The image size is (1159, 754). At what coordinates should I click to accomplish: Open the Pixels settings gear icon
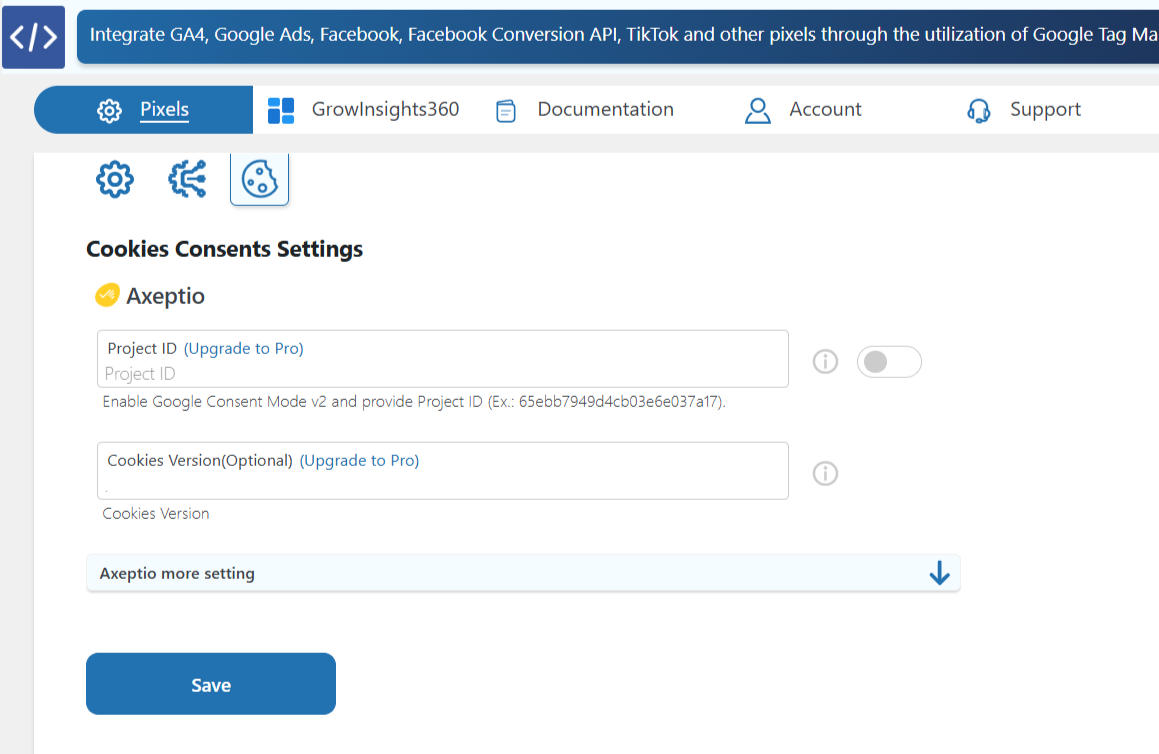click(x=114, y=180)
